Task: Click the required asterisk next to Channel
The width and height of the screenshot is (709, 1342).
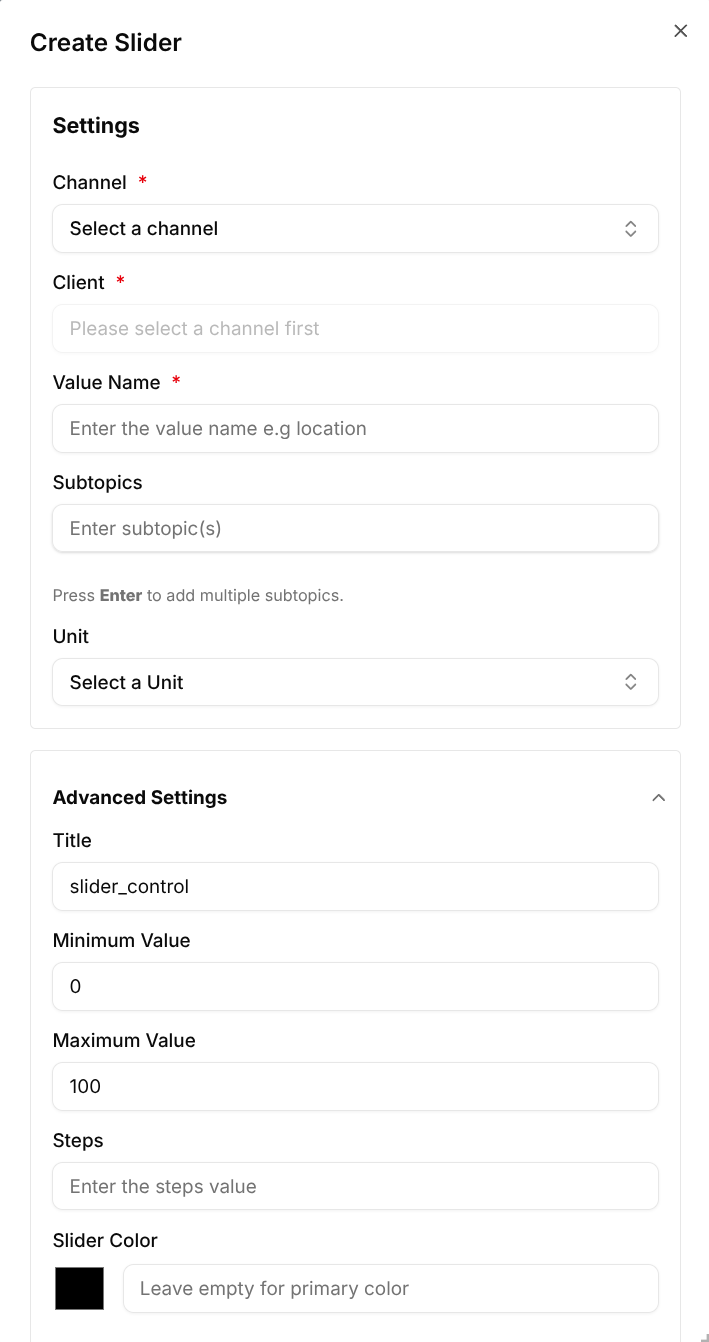Action: tap(141, 178)
